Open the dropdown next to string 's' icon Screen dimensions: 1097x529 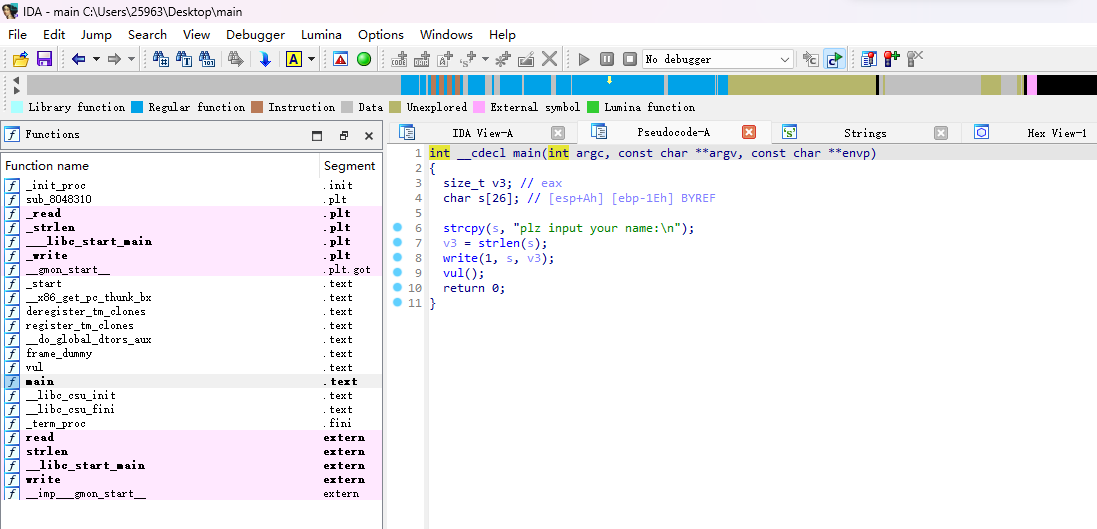point(486,59)
